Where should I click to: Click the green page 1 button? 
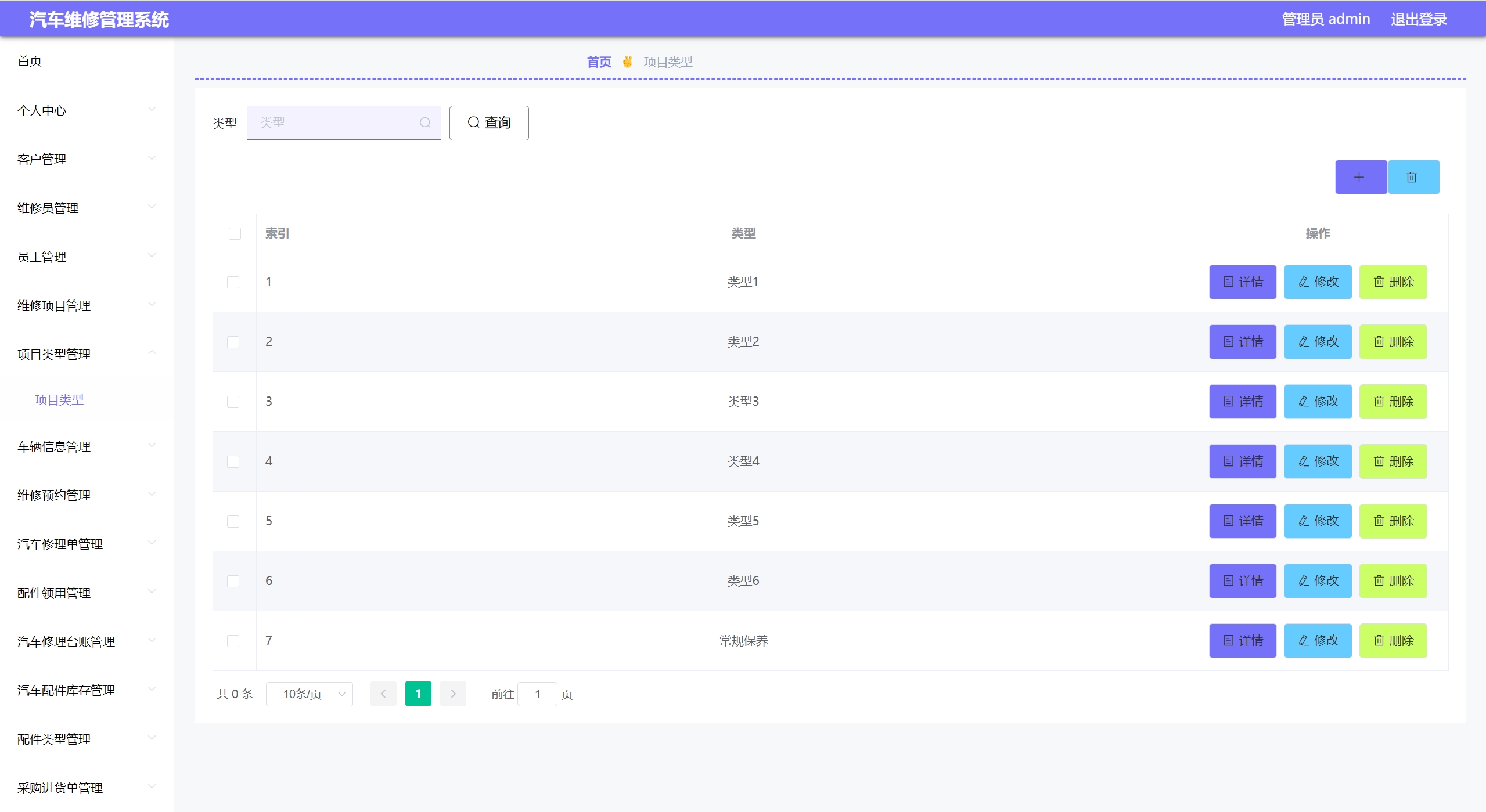418,694
